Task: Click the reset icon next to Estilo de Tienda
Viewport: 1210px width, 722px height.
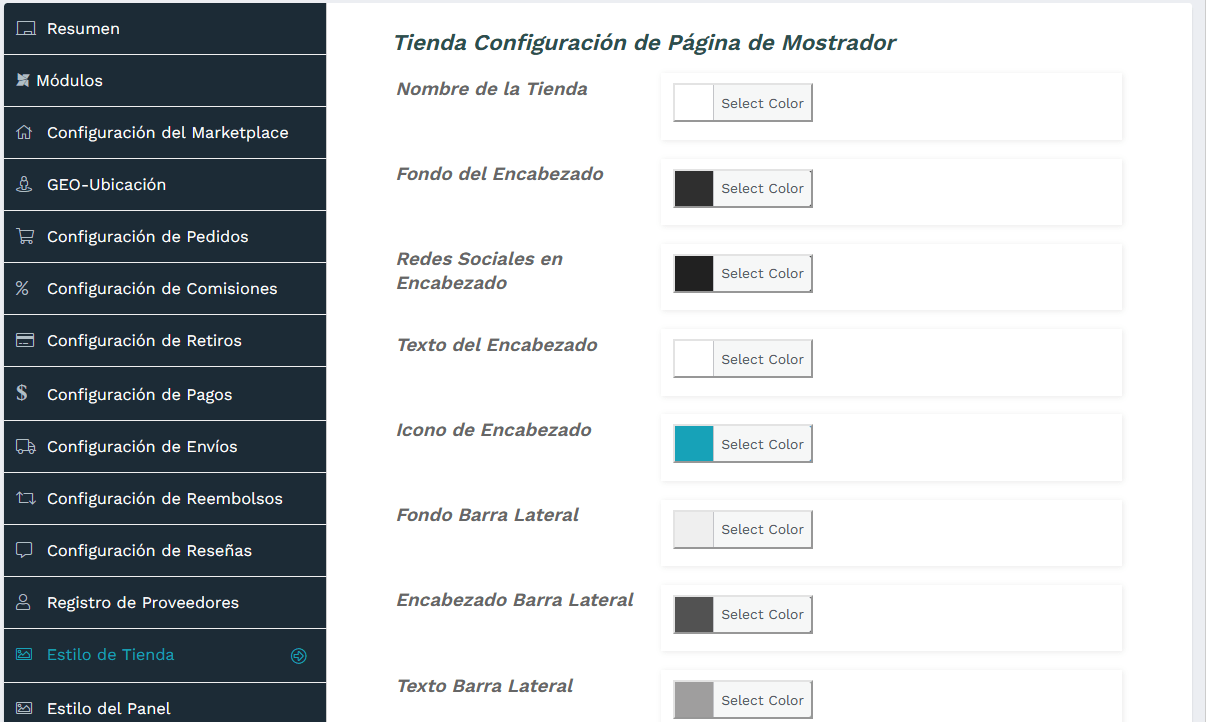Action: pyautogui.click(x=299, y=655)
